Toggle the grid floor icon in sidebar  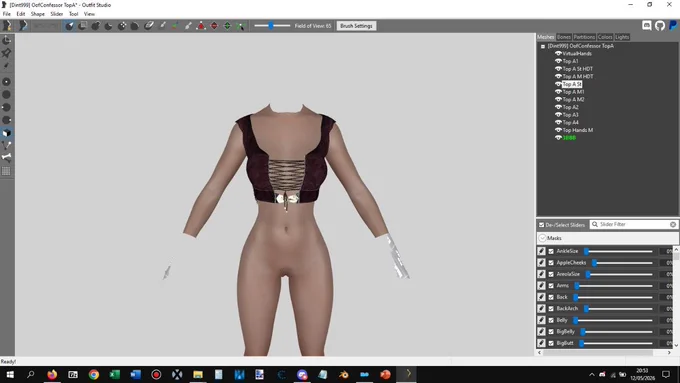coord(7,171)
